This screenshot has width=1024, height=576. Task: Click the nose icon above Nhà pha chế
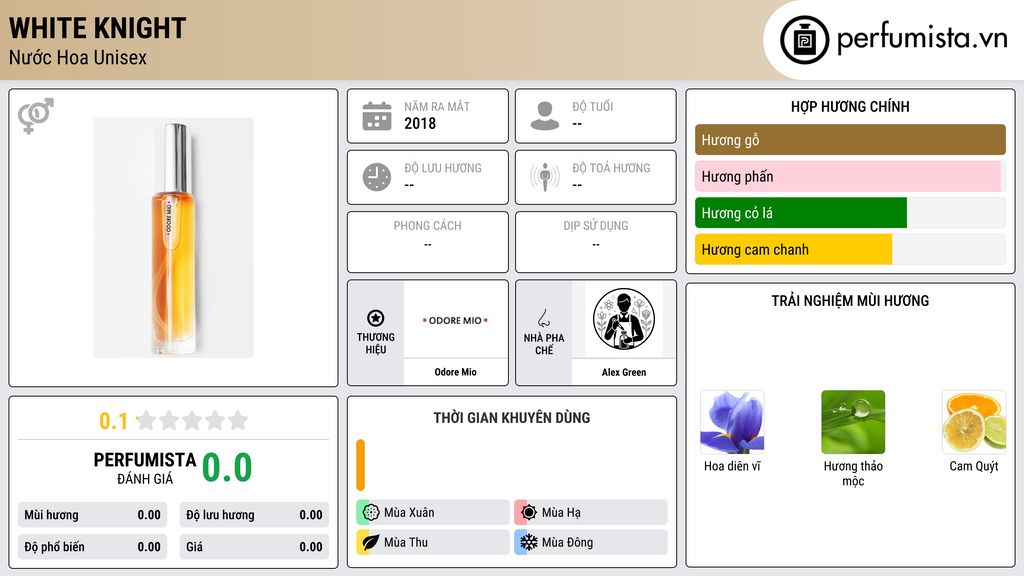[x=543, y=318]
